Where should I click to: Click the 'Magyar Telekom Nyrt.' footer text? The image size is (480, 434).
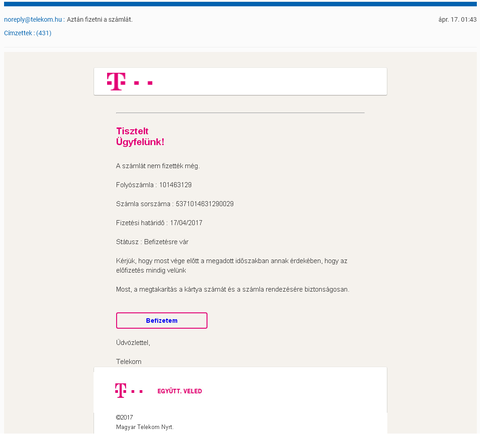[145, 427]
